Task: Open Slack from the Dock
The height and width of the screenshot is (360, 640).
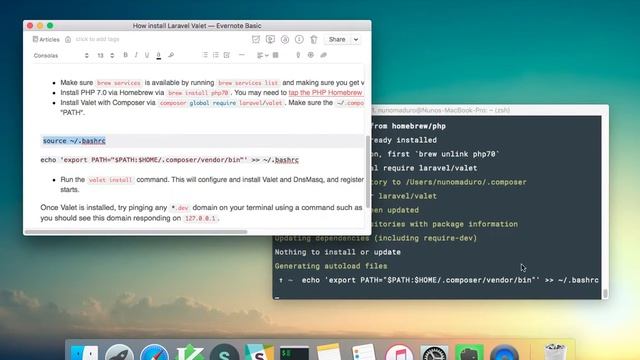Action: tap(259, 353)
